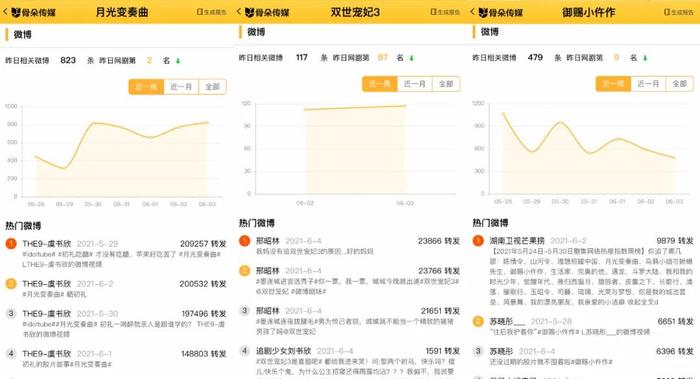Viewport: 700px width, 379px height.
Task: Go back from 月光变奏曲 page
Action: [5, 12]
